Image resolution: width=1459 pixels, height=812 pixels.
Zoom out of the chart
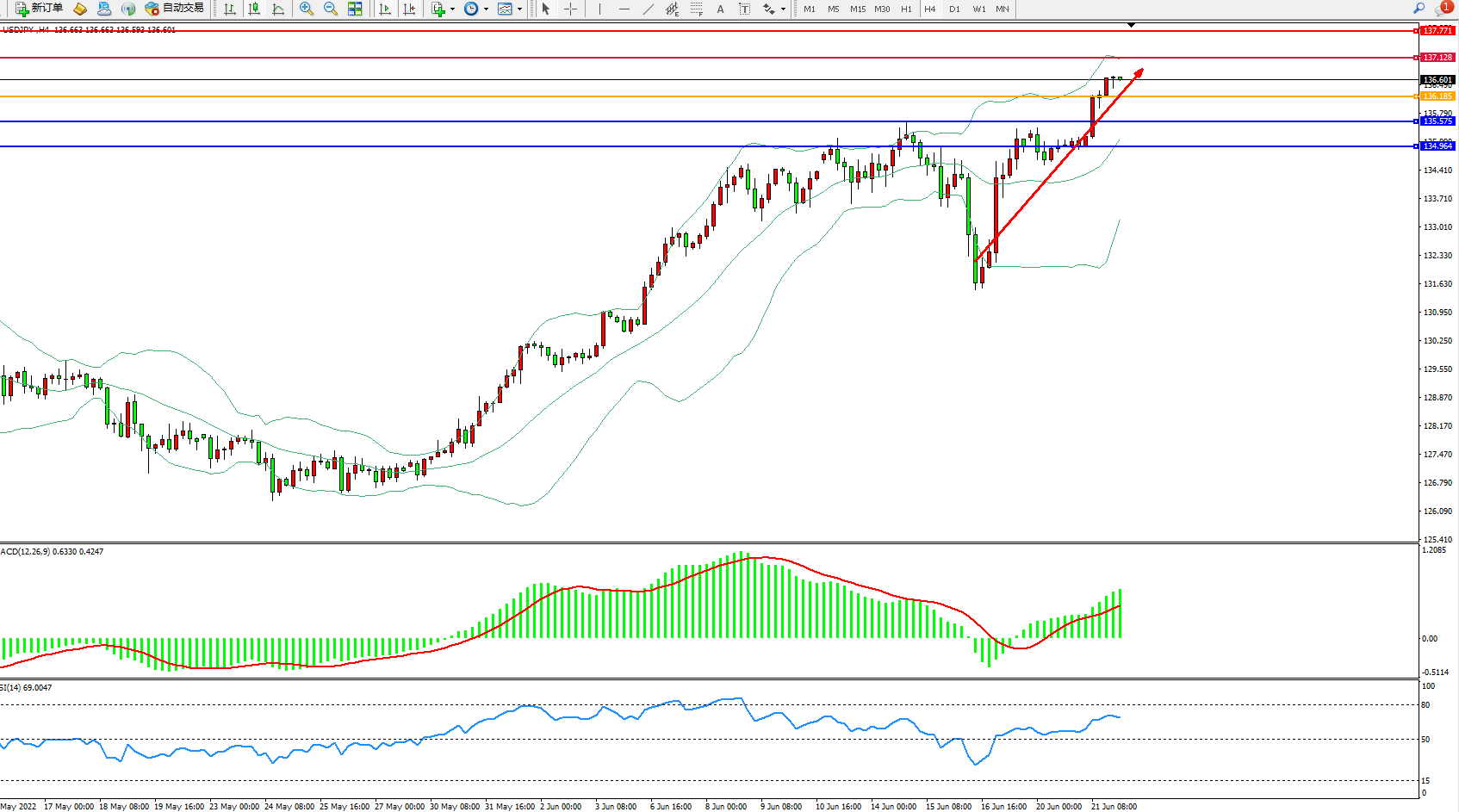330,9
